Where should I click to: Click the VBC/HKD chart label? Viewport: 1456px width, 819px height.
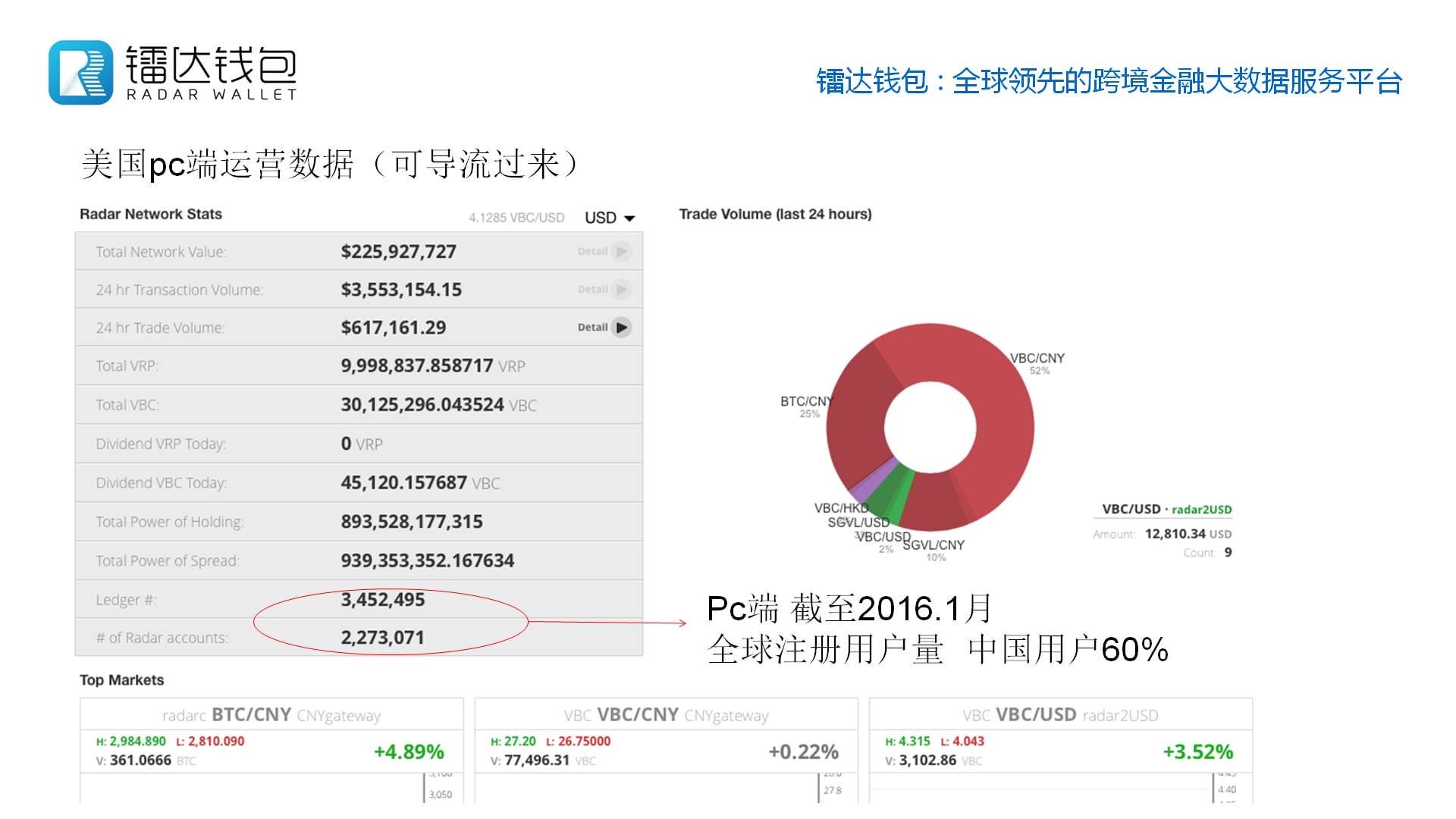(x=841, y=508)
